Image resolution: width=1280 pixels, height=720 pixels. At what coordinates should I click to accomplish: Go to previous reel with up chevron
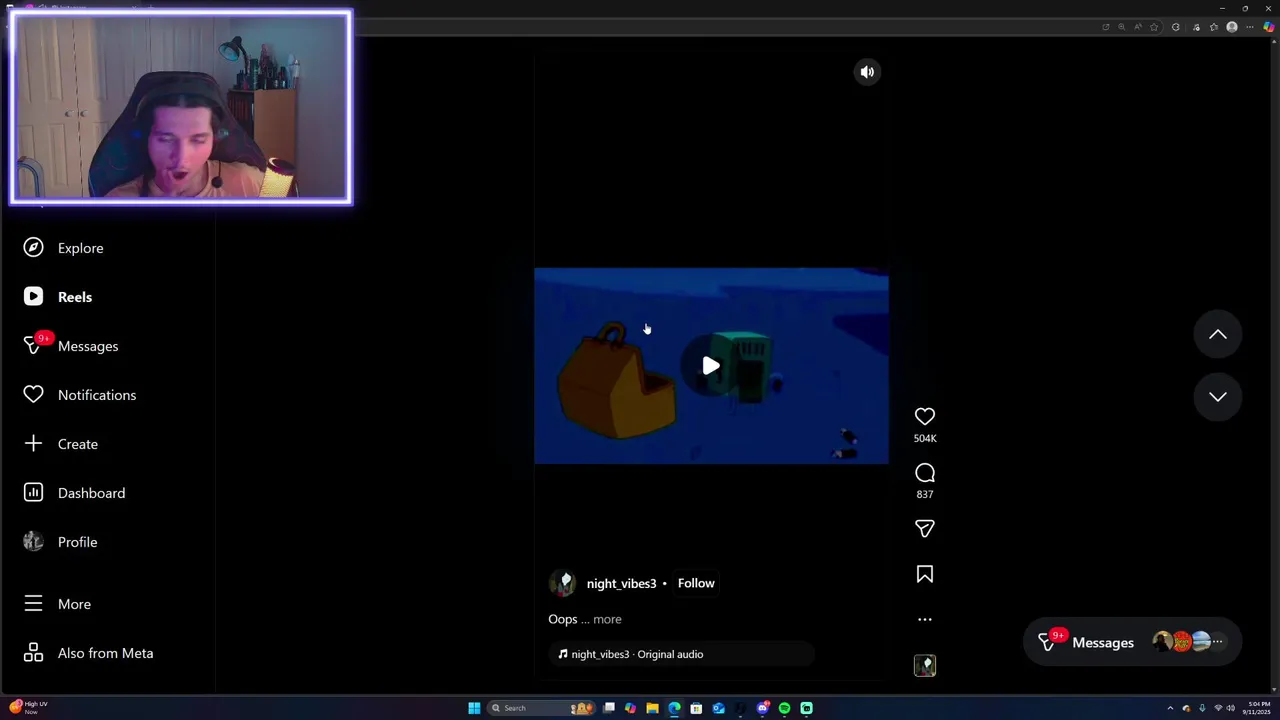click(x=1218, y=335)
